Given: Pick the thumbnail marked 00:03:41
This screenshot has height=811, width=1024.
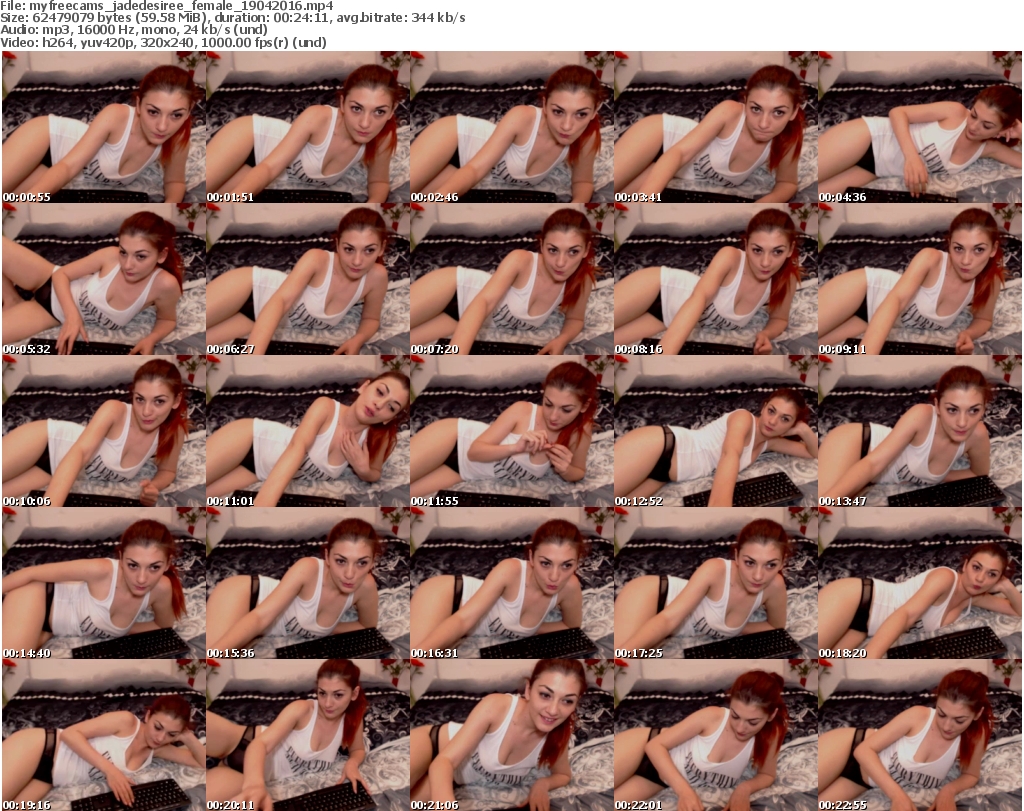Looking at the screenshot, I should [715, 127].
